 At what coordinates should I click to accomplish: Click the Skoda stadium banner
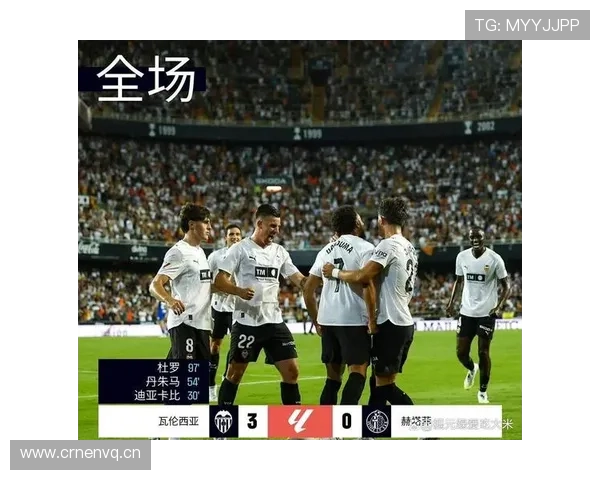click(x=271, y=181)
